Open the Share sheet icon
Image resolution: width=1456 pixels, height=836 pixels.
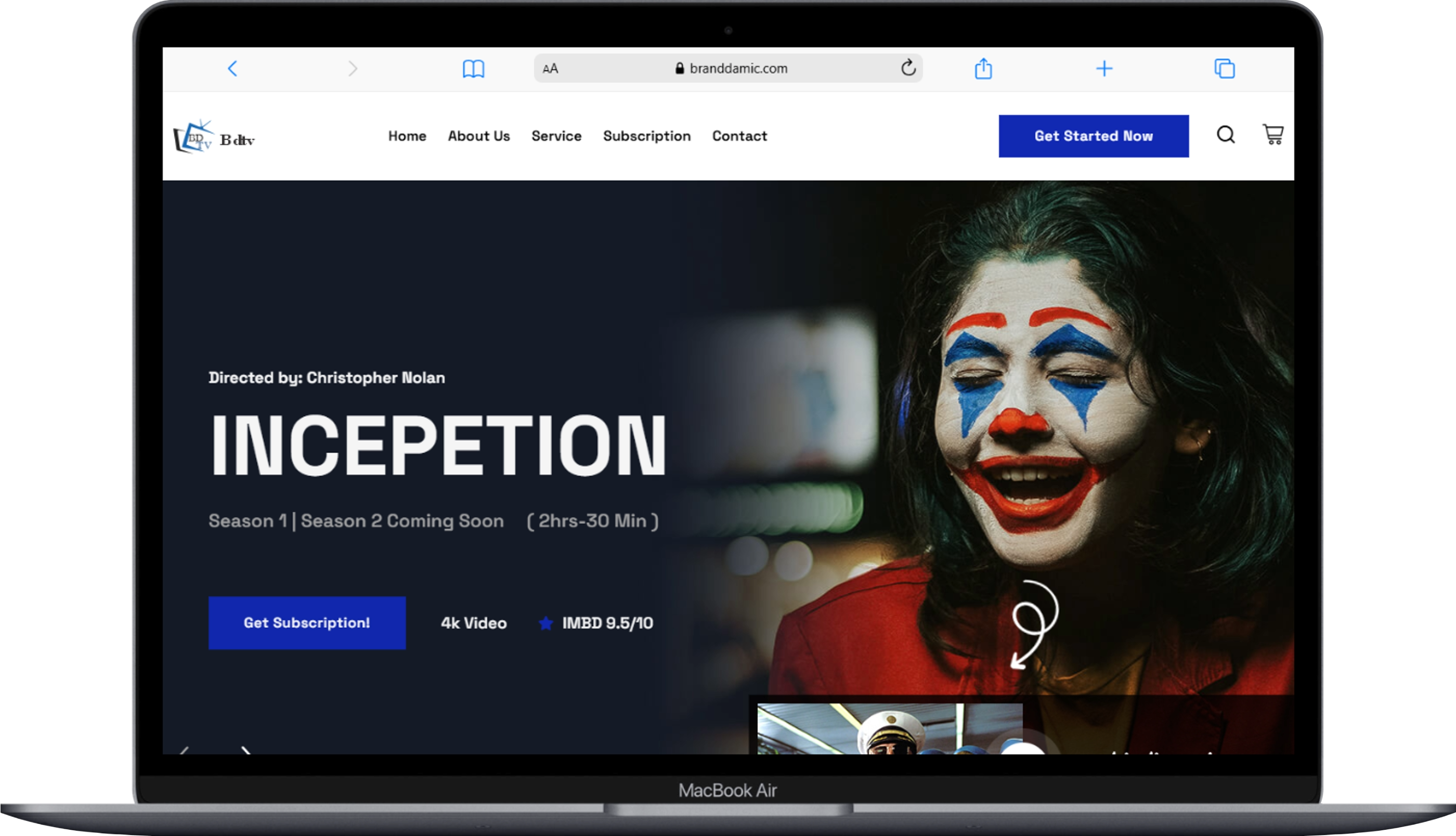[983, 68]
